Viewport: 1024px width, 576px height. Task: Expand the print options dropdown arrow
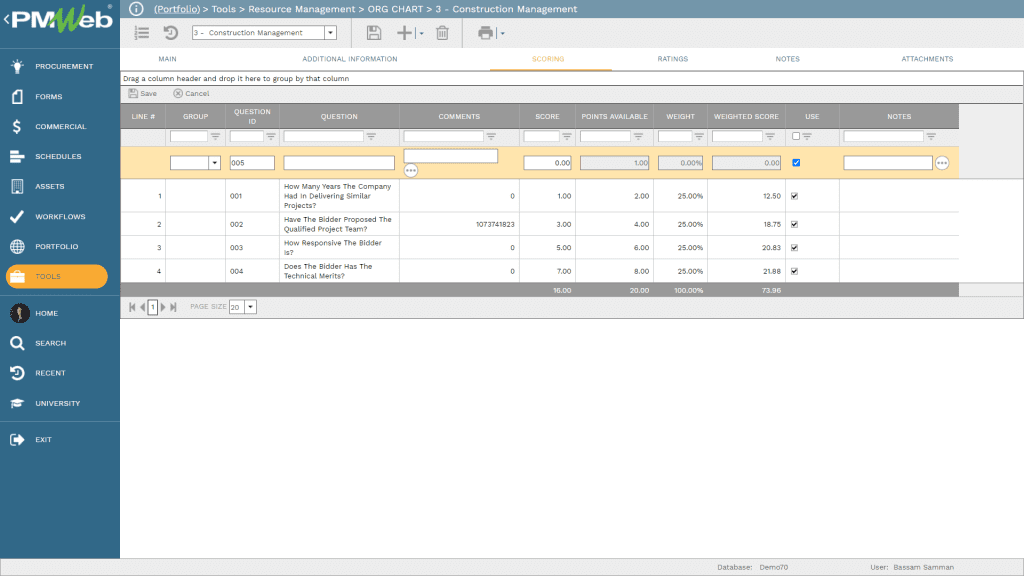[502, 33]
